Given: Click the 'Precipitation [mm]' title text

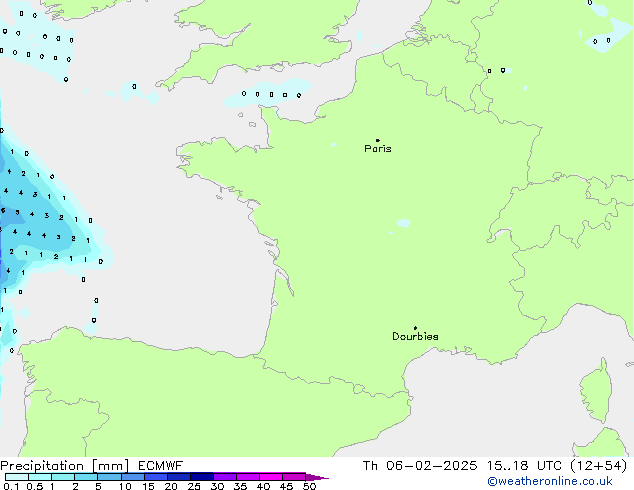Looking at the screenshot, I should 65,466.
